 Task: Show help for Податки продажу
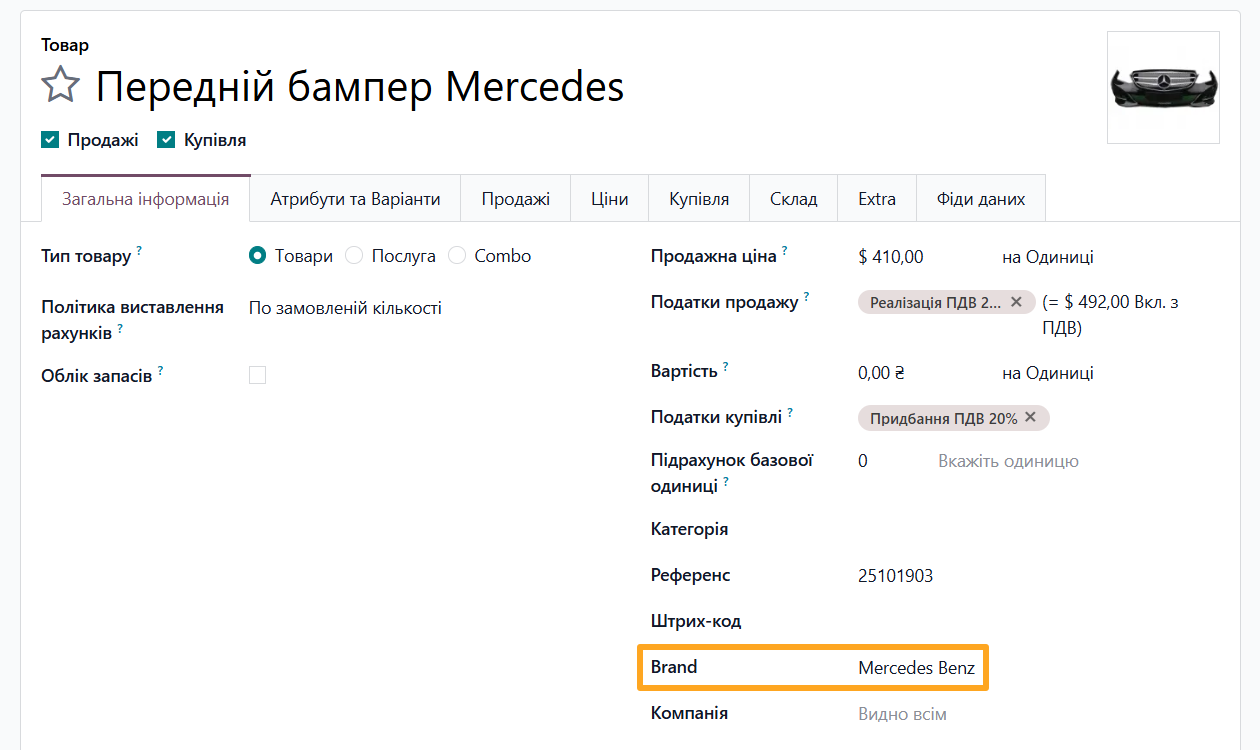point(806,296)
